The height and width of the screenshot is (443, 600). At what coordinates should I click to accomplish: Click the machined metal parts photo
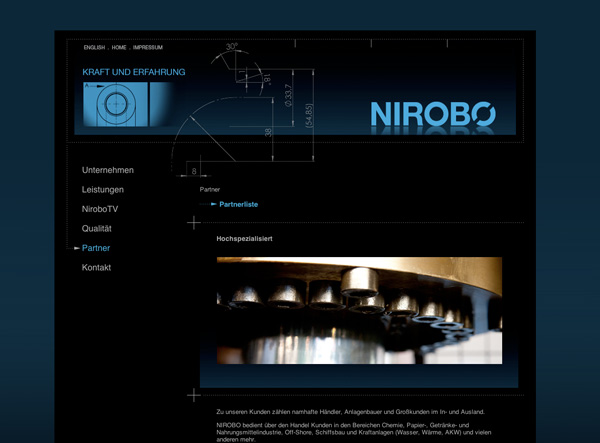click(359, 310)
